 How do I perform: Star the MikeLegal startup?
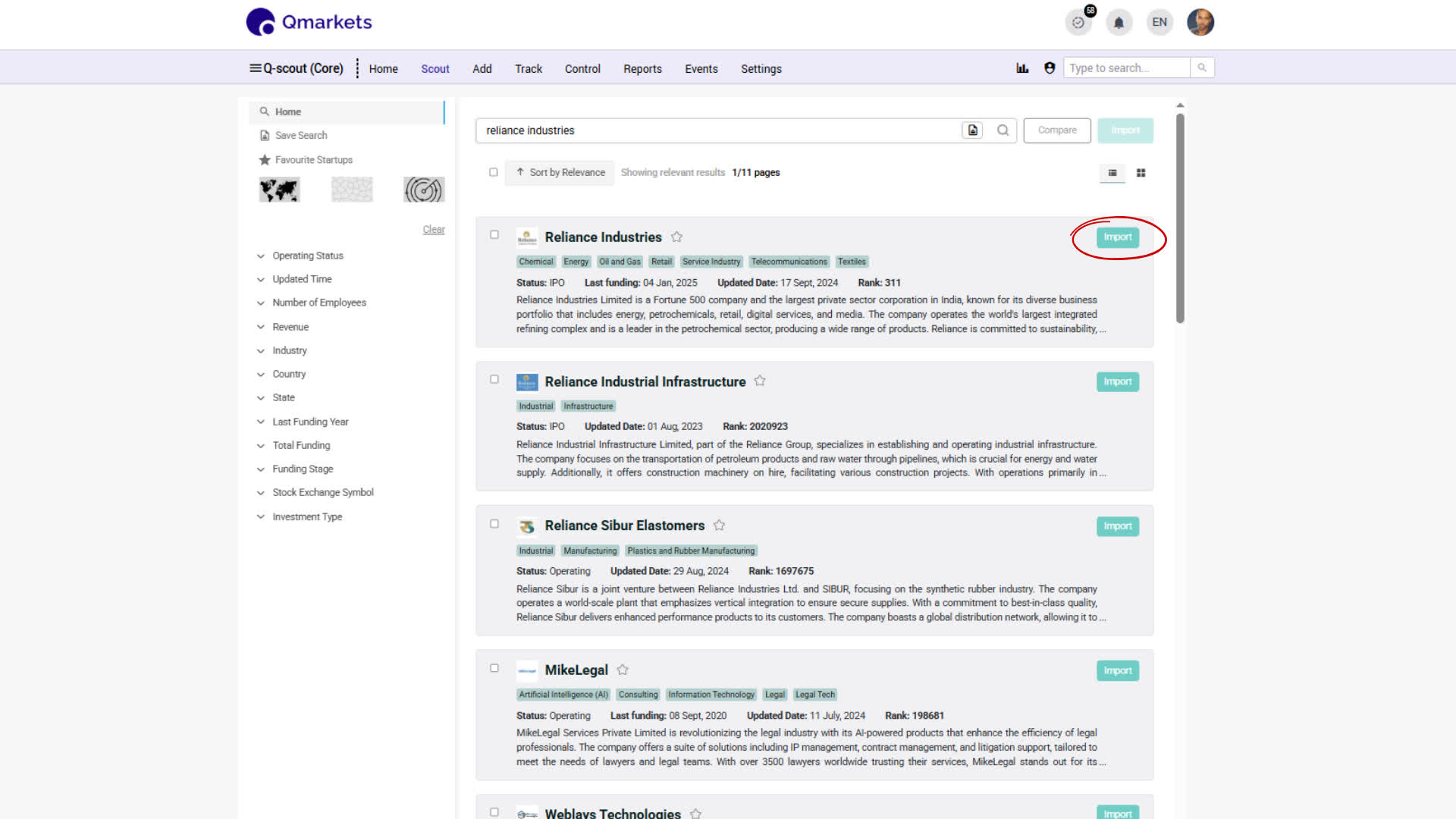tap(623, 670)
